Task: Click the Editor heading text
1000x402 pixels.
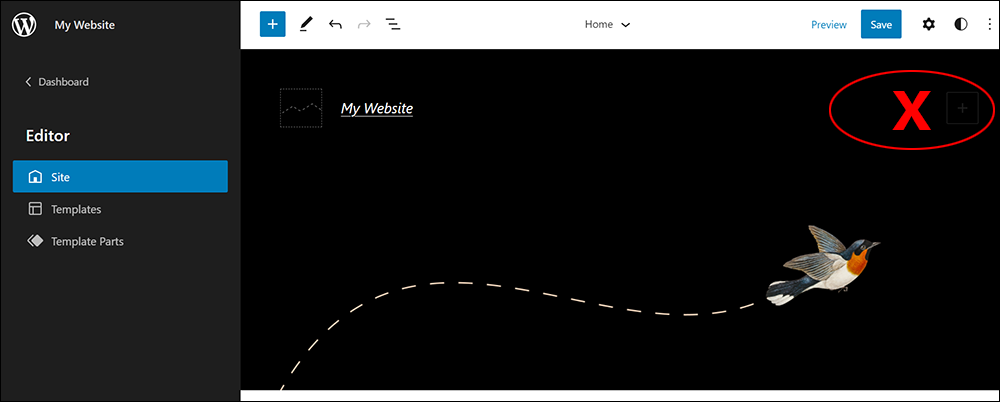Action: (48, 136)
